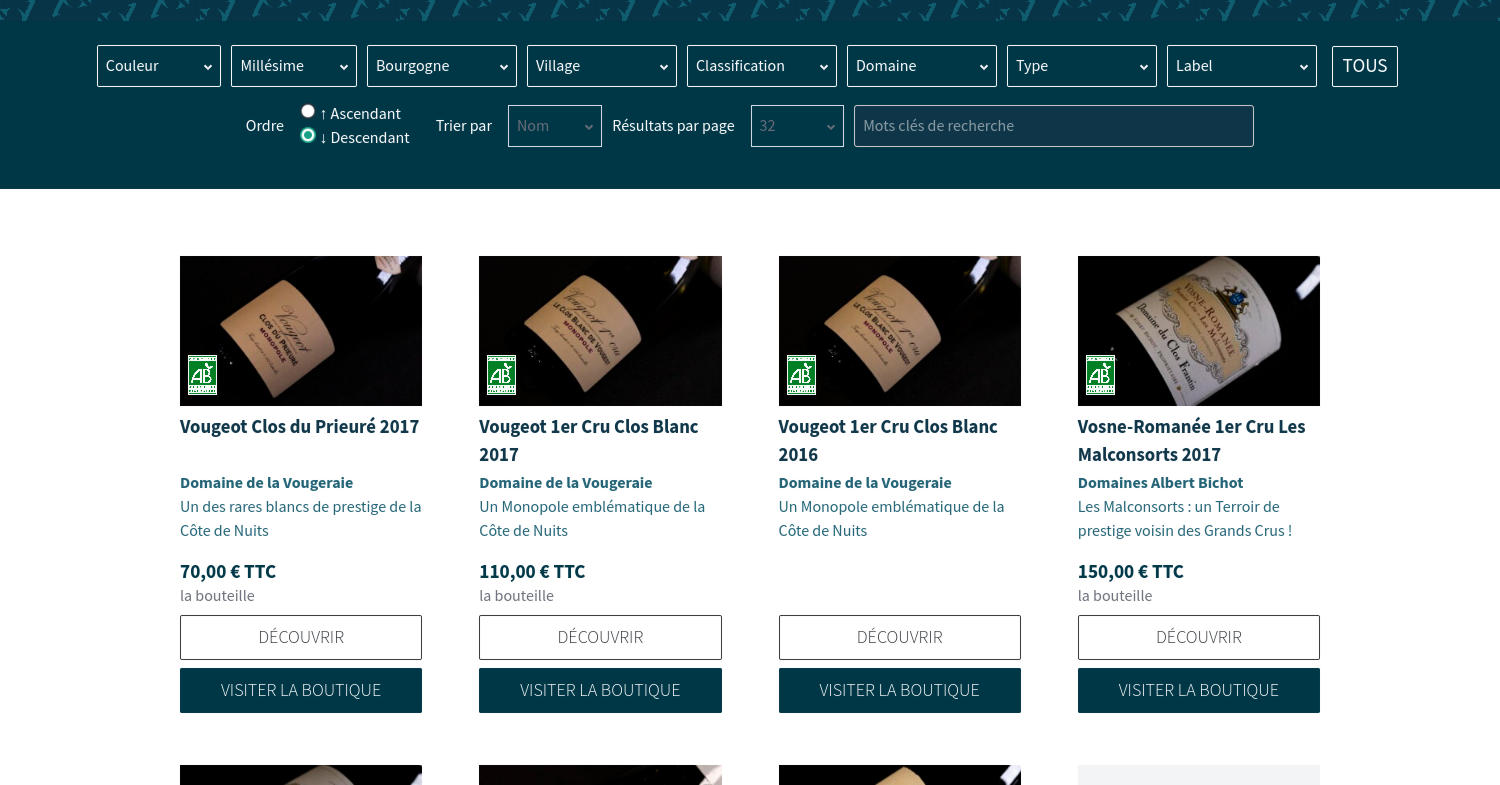The image size is (1500, 785).
Task: Click the Vougeot 1er Cru Clos Blanc 2017 bottle thumbnail
Action: 600,331
